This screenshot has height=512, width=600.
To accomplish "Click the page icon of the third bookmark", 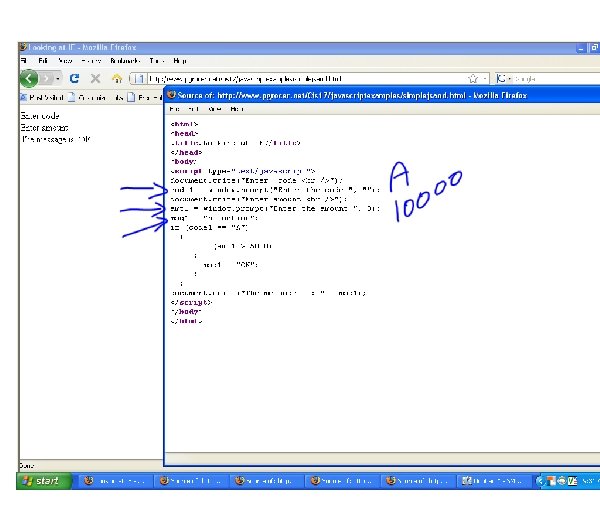I will click(131, 97).
